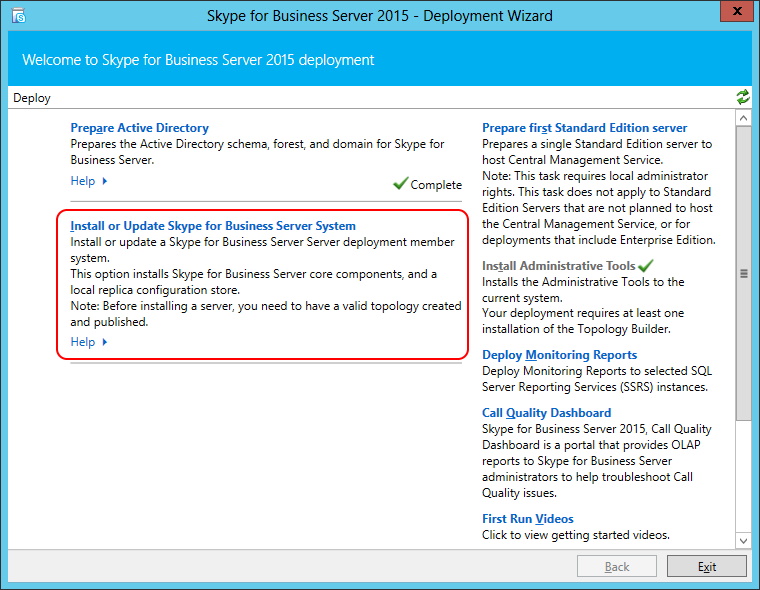The image size is (760, 590).
Task: Click the scrollbar down arrow
Action: tap(743, 540)
